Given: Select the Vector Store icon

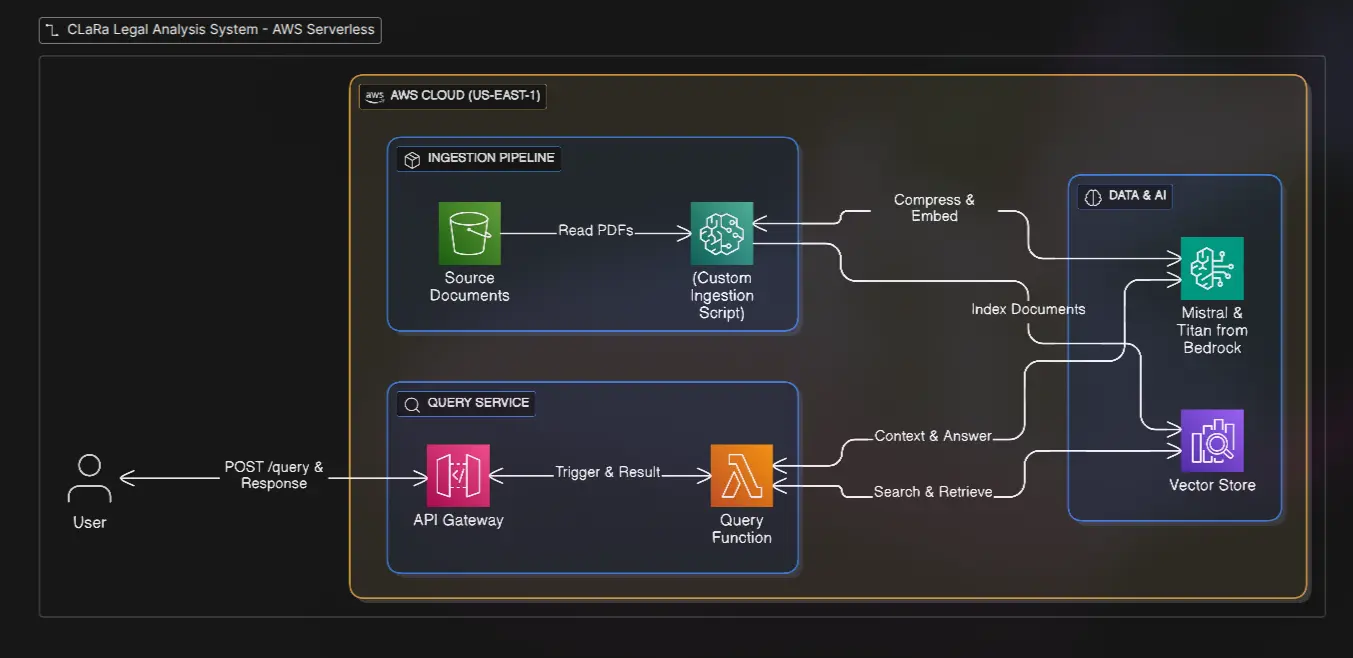Looking at the screenshot, I should 1211,439.
